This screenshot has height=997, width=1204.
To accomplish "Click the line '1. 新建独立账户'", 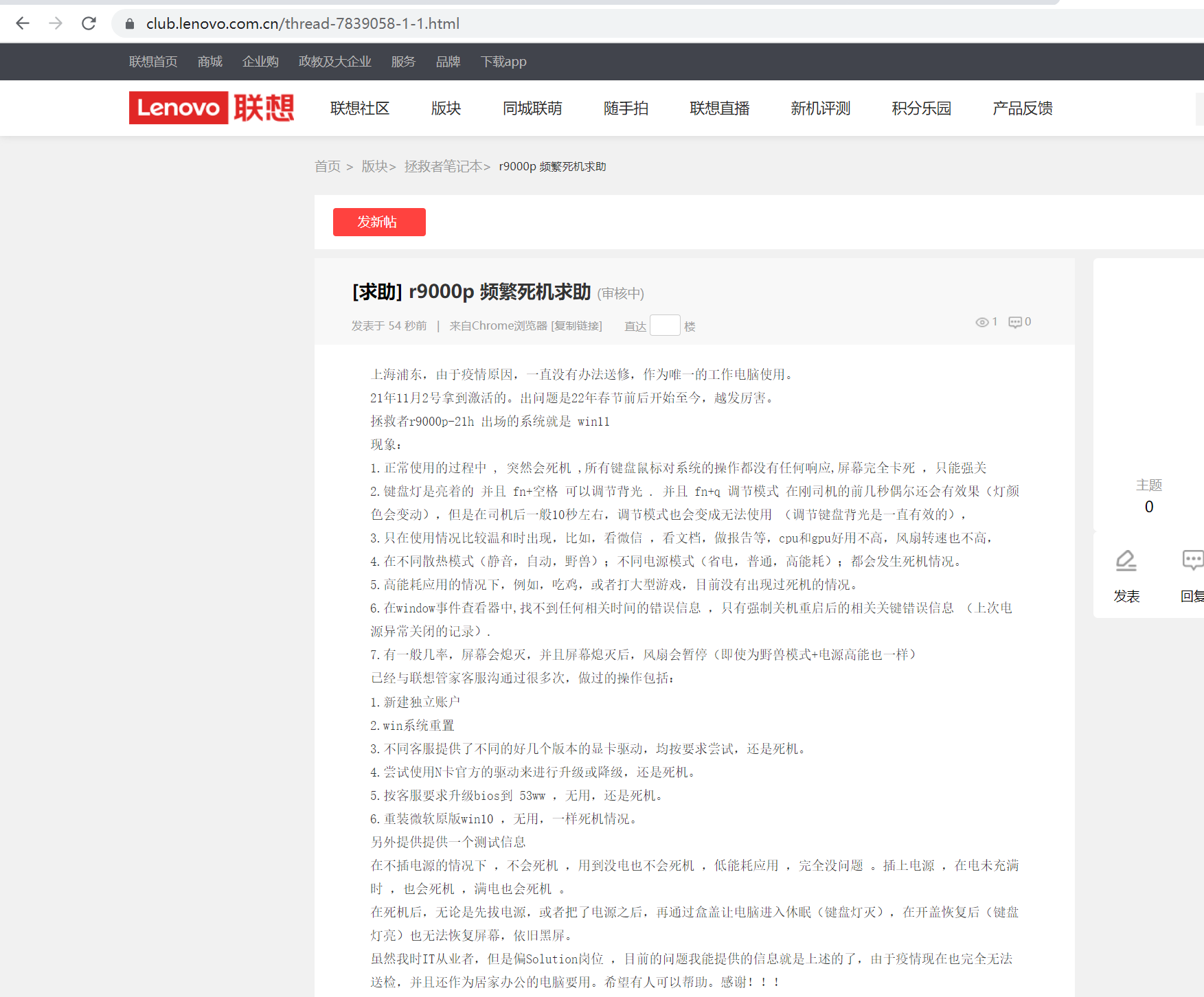I will [x=416, y=702].
